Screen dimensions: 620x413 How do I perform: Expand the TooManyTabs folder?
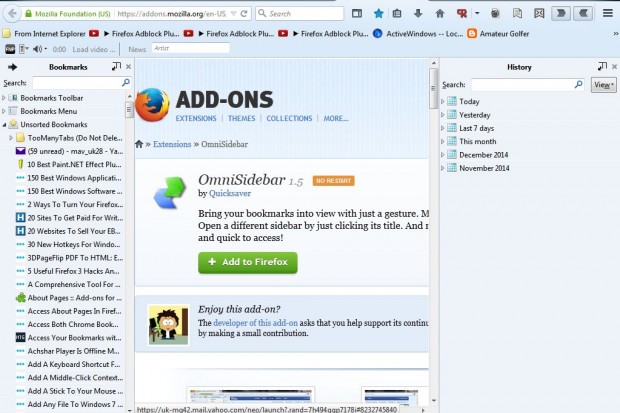coord(11,138)
